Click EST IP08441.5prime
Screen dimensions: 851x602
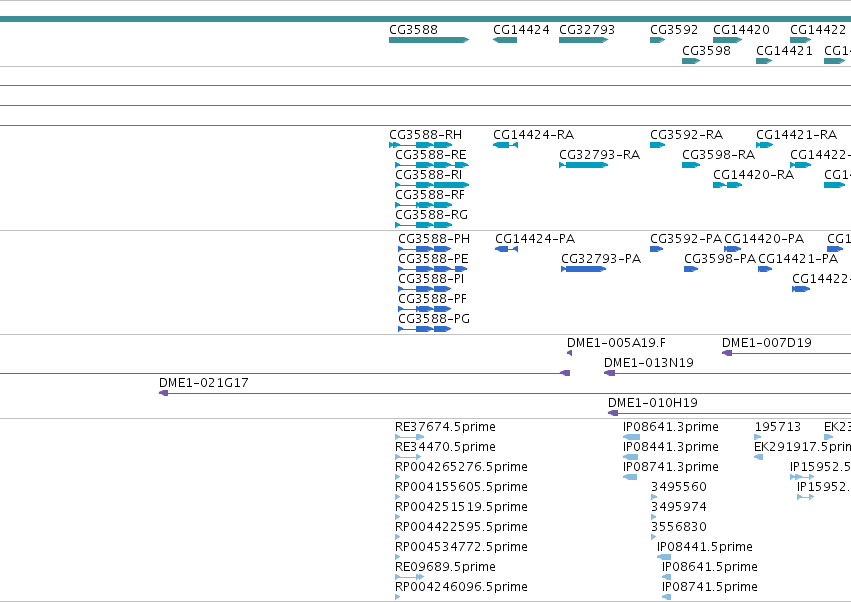click(664, 557)
